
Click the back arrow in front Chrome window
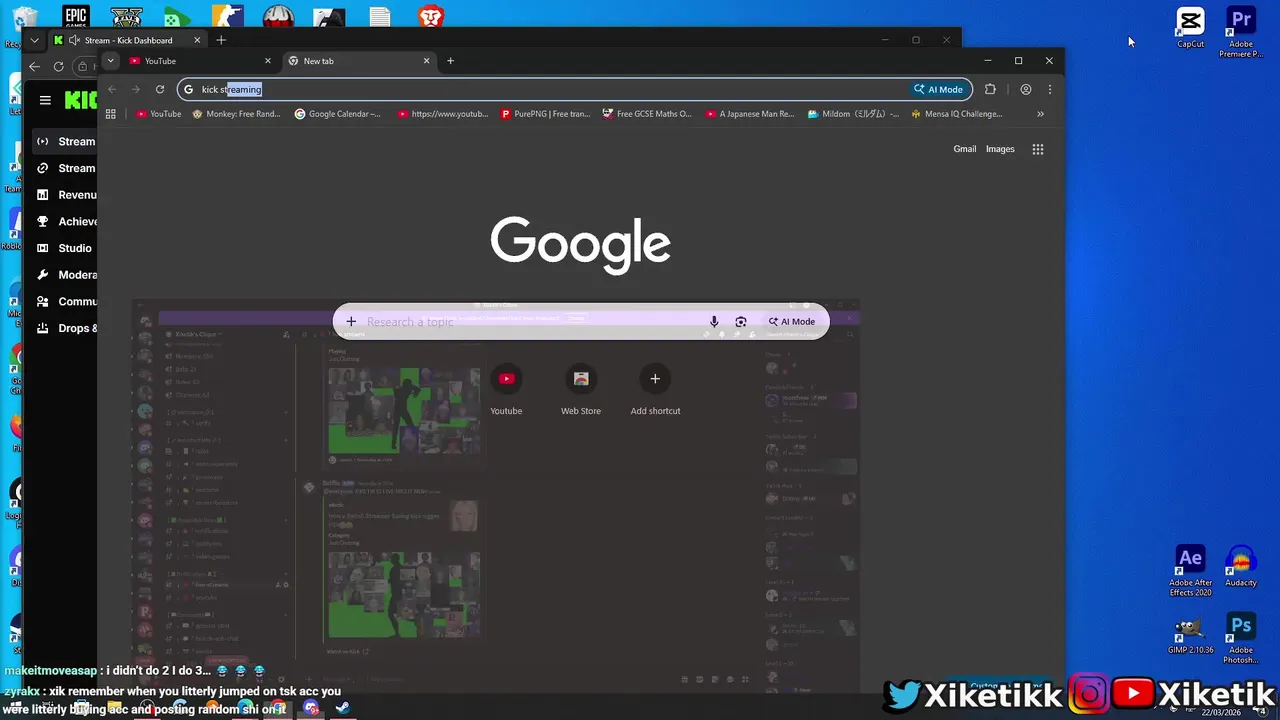112,89
